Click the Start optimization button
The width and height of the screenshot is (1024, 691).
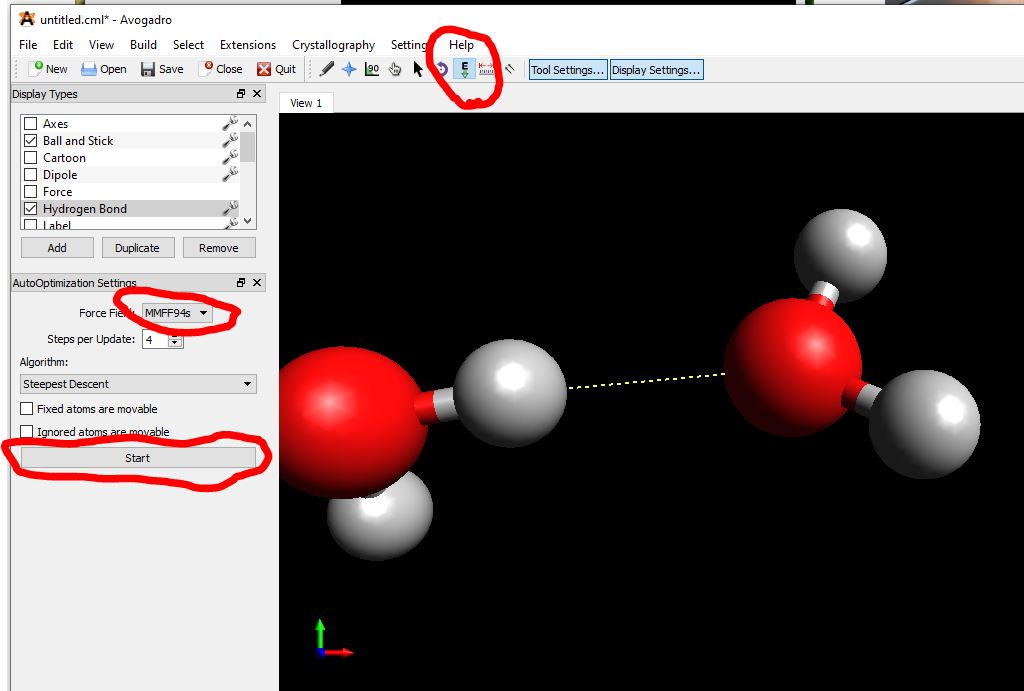[x=138, y=458]
